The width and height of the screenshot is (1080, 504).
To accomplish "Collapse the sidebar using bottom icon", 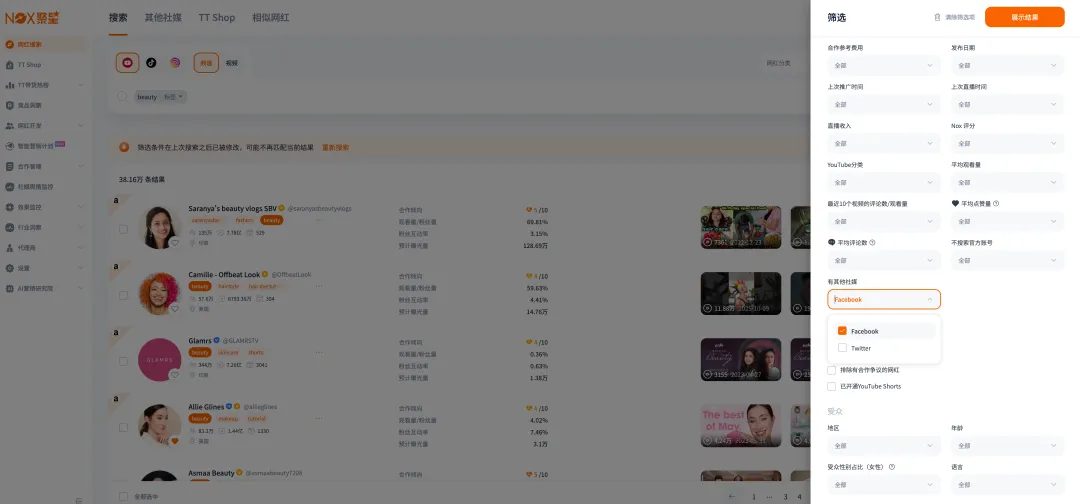I will [x=78, y=499].
